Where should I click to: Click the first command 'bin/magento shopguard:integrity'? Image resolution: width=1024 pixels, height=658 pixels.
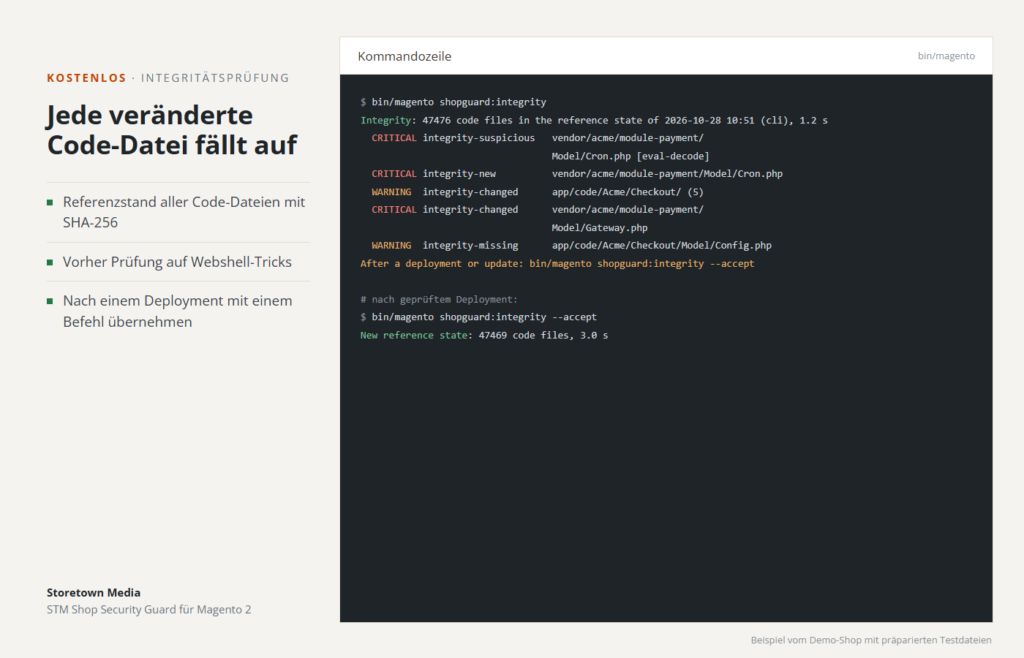(458, 102)
